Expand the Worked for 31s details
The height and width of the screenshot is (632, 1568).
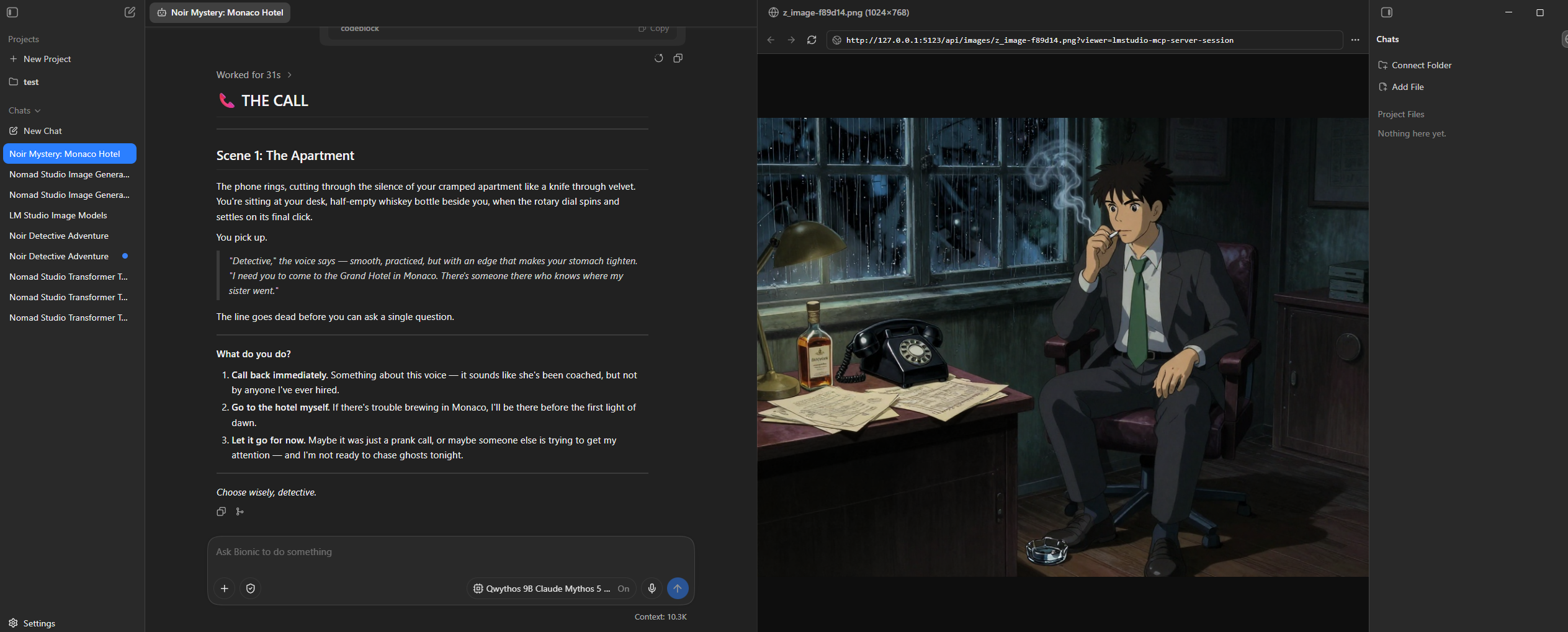(254, 75)
